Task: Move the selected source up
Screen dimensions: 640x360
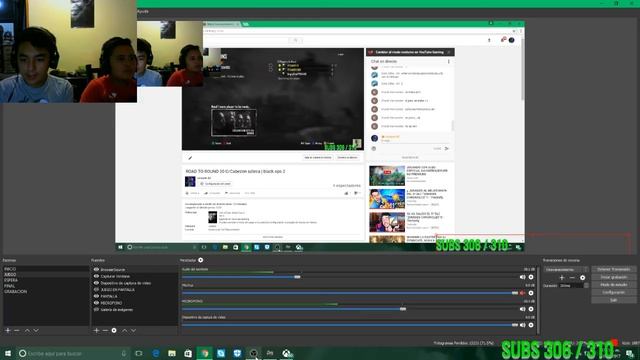Action: pos(124,330)
